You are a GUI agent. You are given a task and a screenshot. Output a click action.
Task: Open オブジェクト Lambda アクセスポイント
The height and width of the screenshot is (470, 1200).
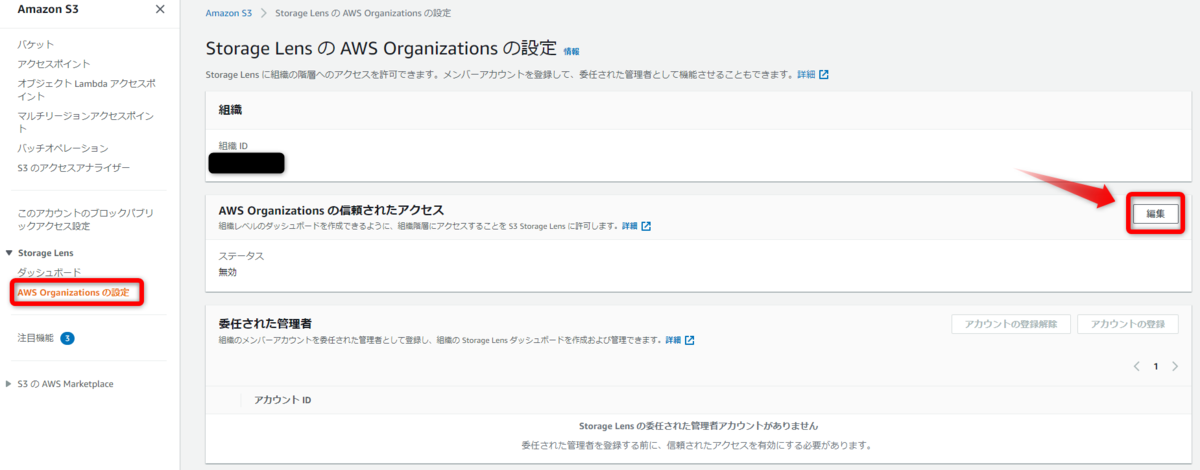(x=86, y=89)
